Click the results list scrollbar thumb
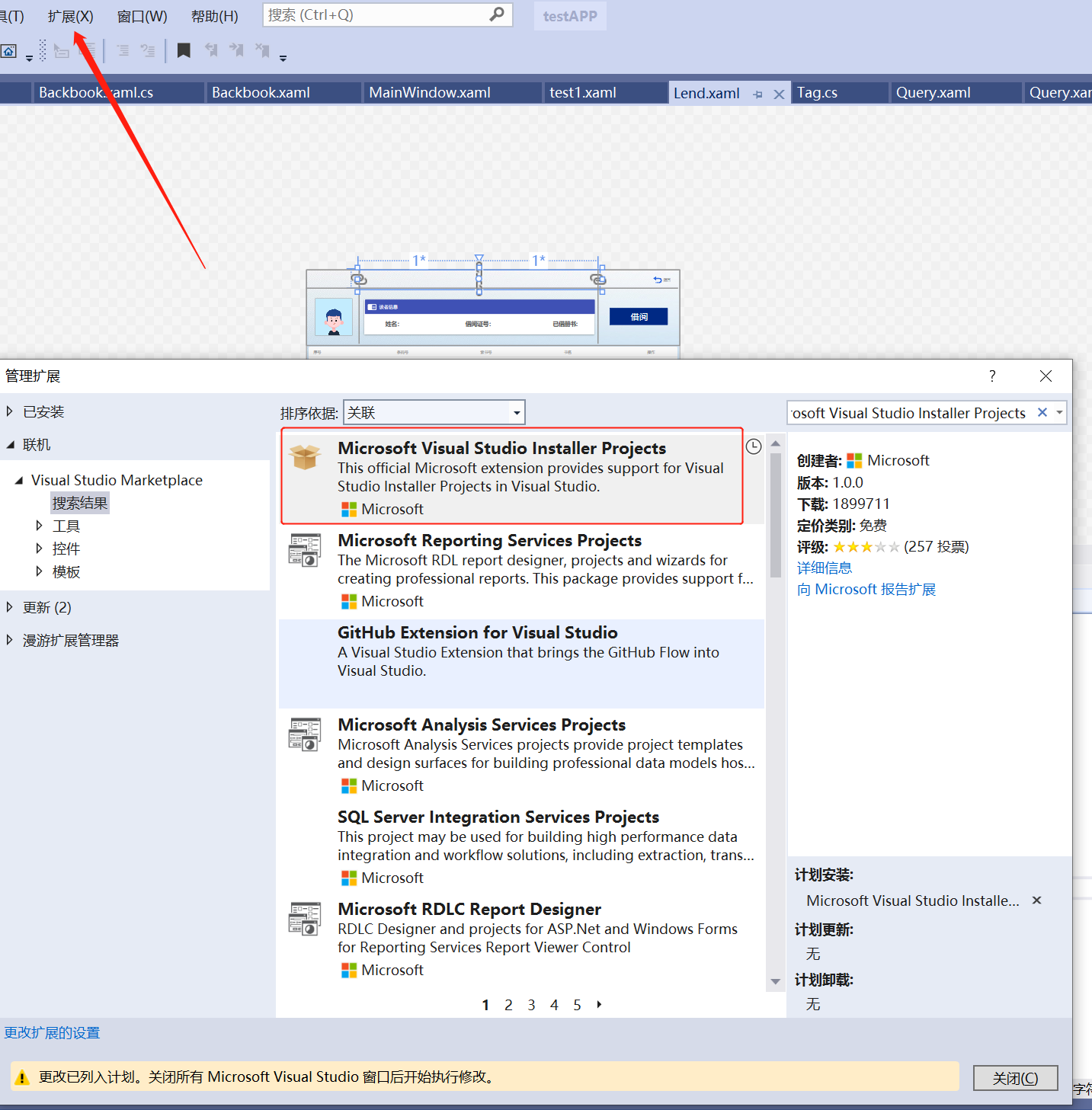1092x1110 pixels. tap(775, 514)
